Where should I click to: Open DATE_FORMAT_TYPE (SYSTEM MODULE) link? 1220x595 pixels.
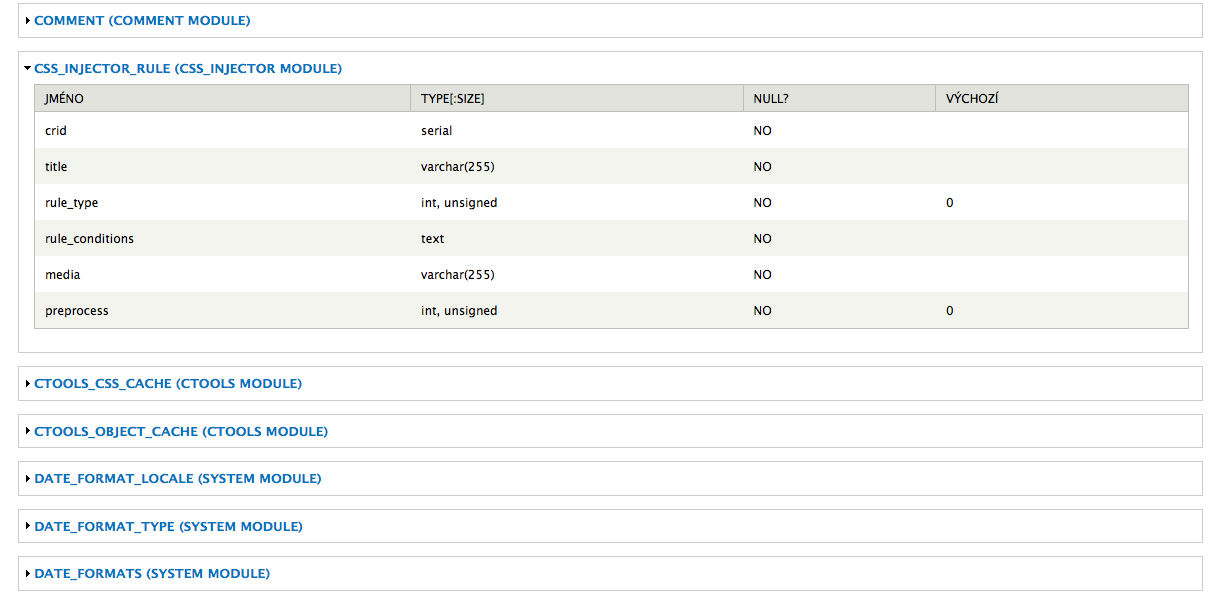coord(168,527)
